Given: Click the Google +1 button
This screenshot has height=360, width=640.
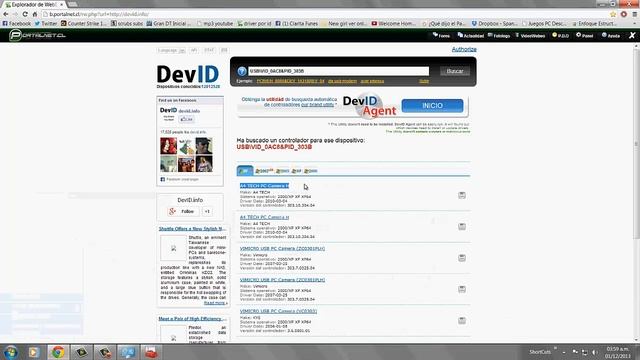Looking at the screenshot, I should point(207,211).
